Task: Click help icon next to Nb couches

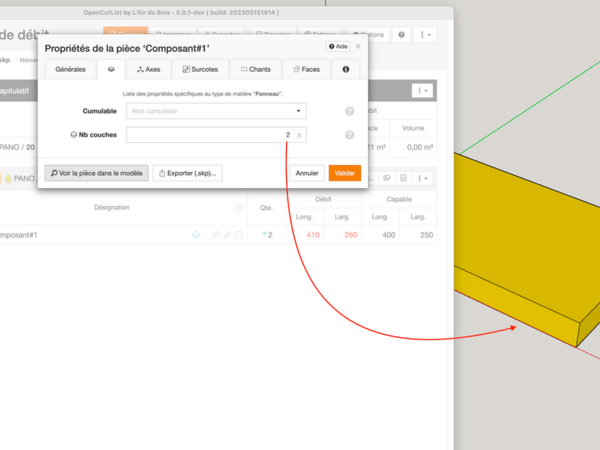Action: (350, 135)
